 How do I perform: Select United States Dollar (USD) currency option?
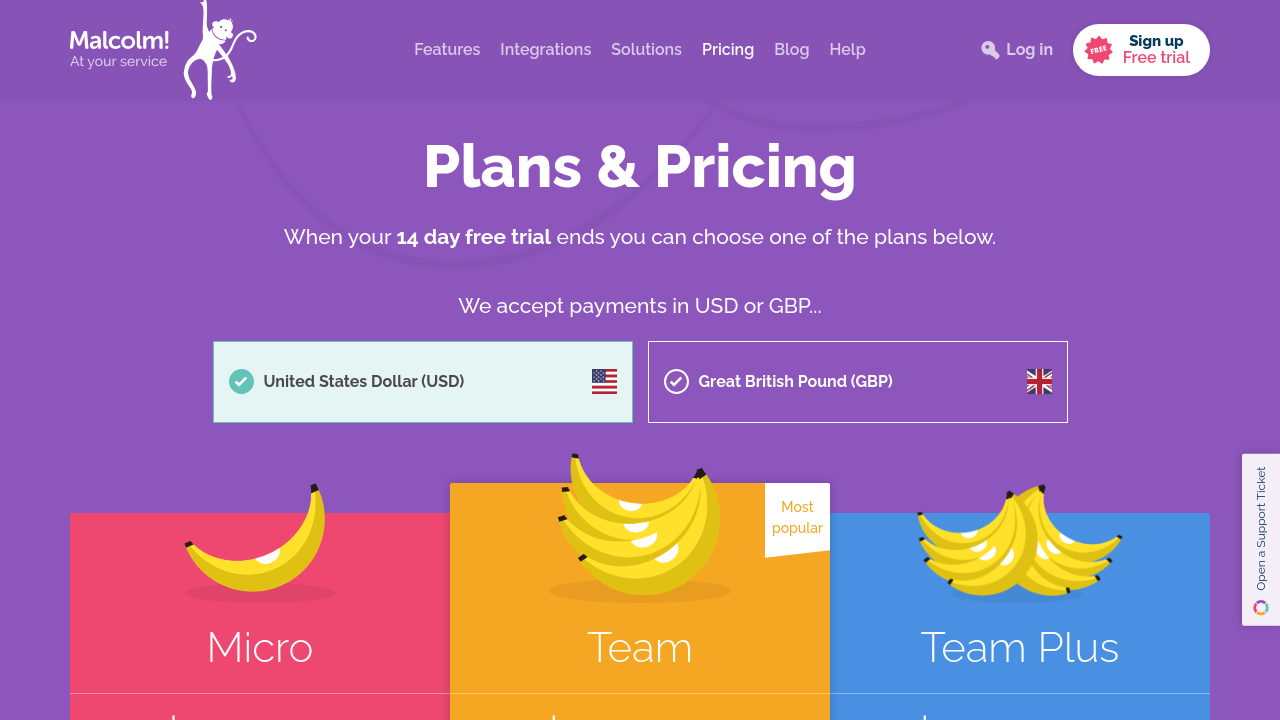[423, 382]
